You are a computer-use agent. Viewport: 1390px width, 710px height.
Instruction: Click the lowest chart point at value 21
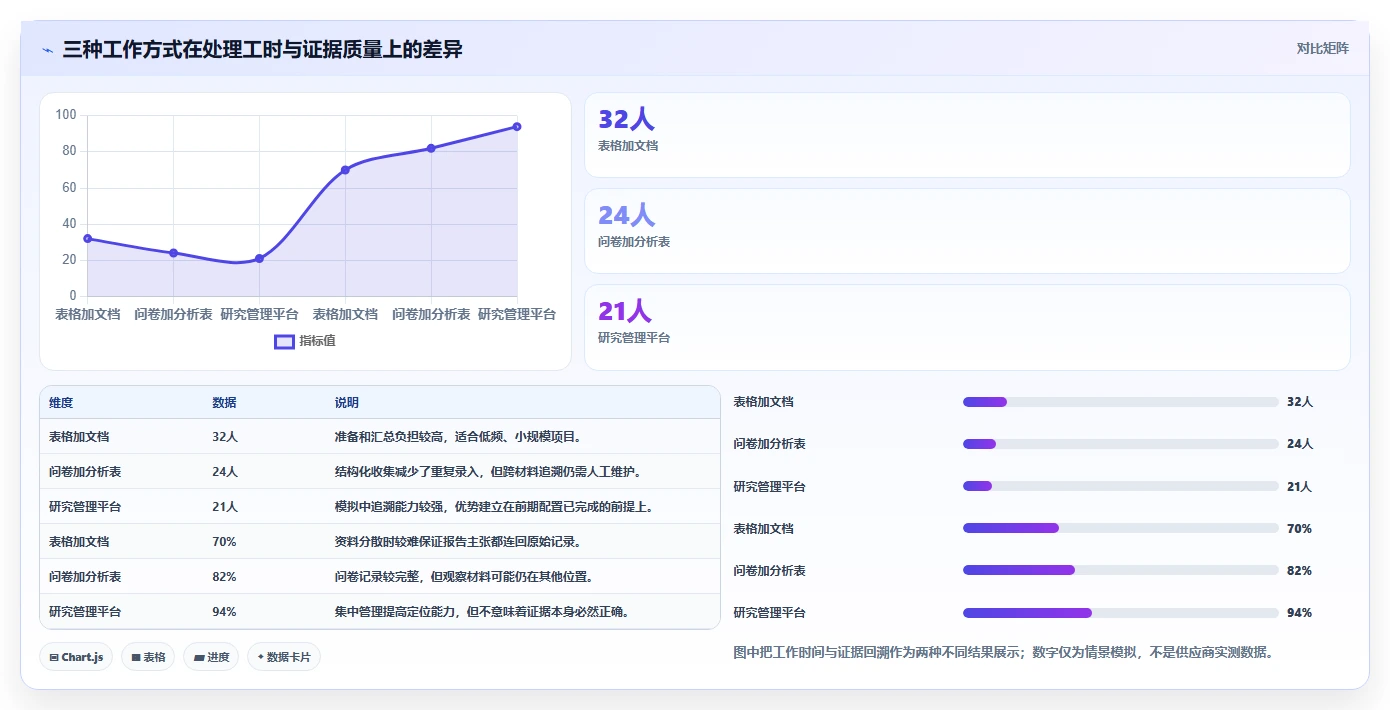pos(259,259)
